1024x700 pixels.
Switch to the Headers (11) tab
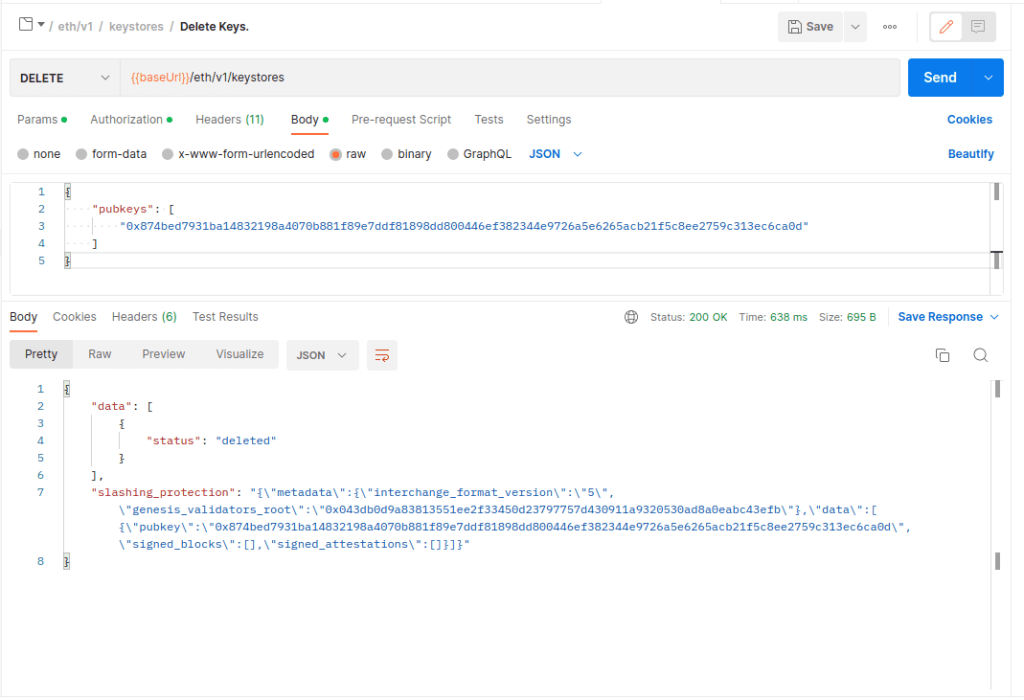click(x=229, y=119)
